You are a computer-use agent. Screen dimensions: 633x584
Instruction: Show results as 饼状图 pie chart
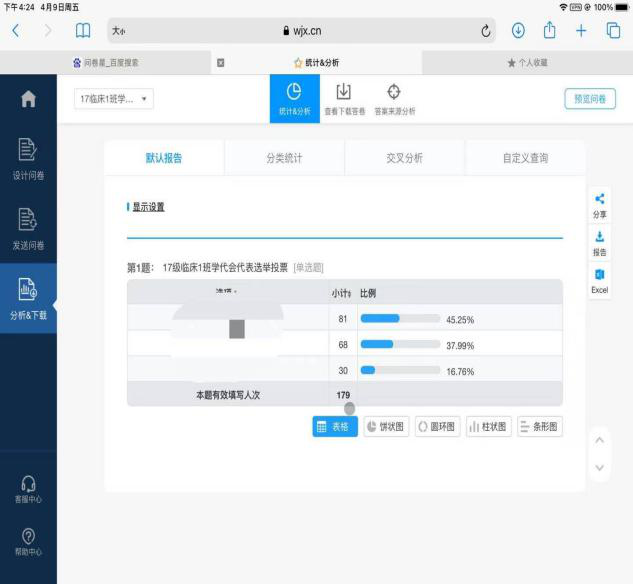coord(385,427)
